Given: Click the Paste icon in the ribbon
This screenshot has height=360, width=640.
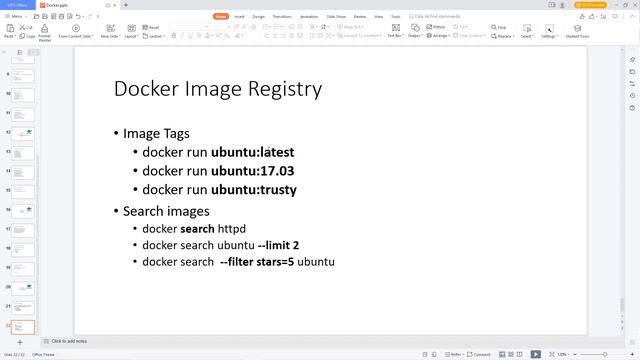Looking at the screenshot, I should [x=10, y=28].
